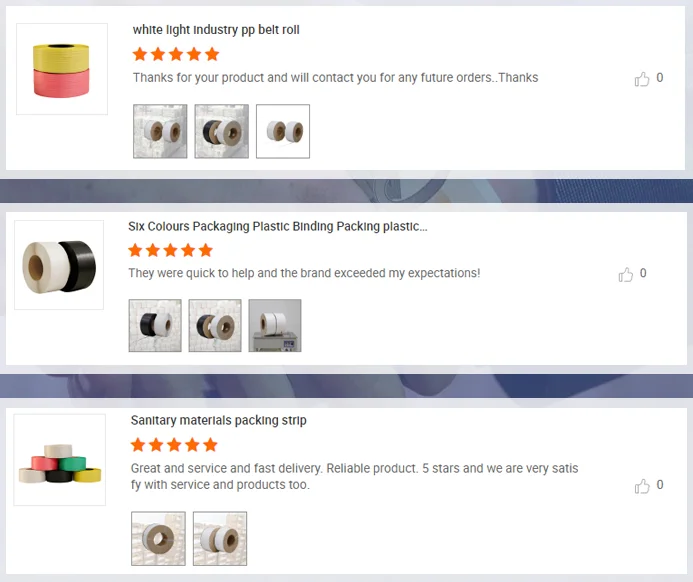Click star rating of Six Colours review
The width and height of the screenshot is (693, 582).
point(171,250)
